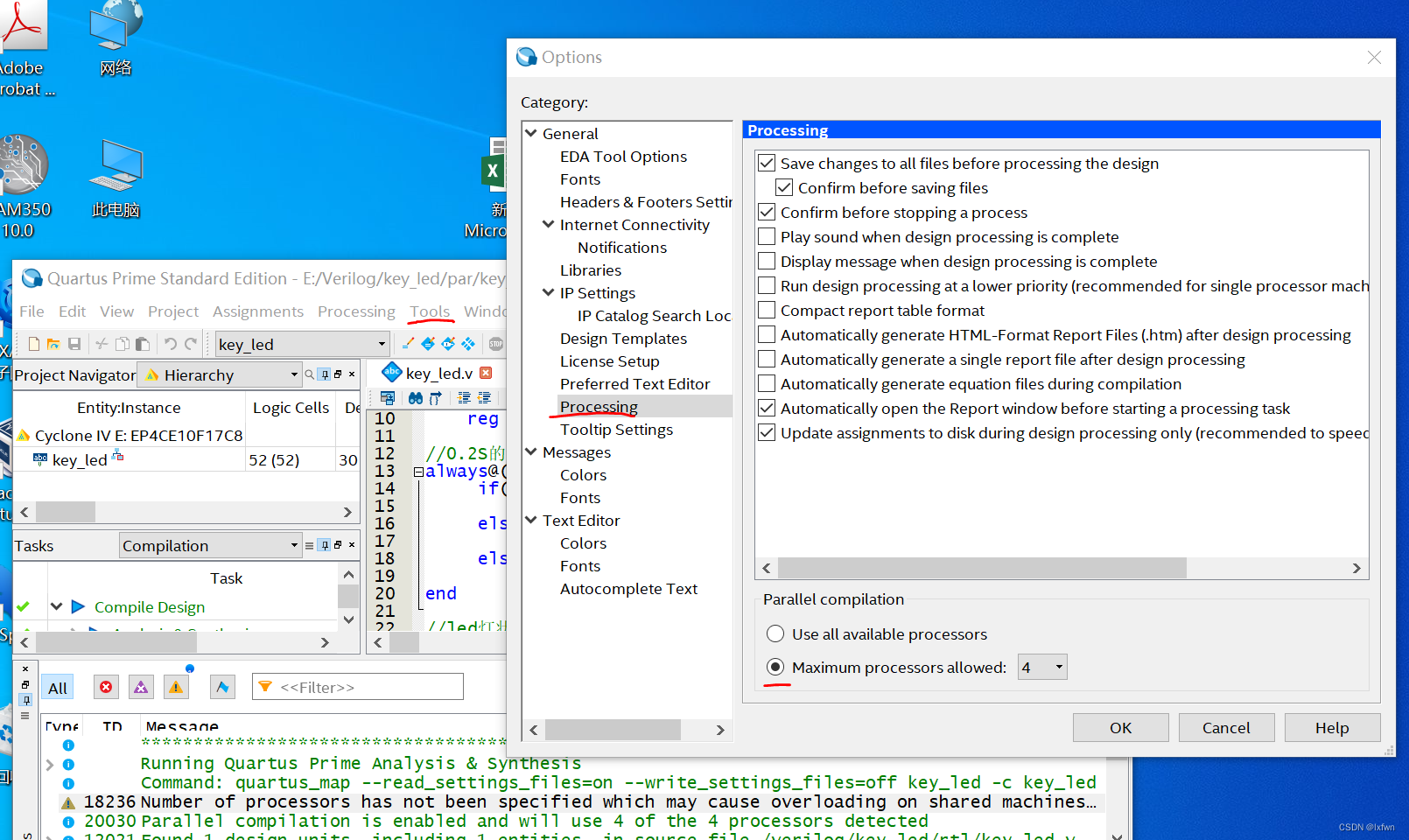This screenshot has width=1409, height=840.
Task: Click the decrease indent icon in editor toolbar
Action: [484, 398]
